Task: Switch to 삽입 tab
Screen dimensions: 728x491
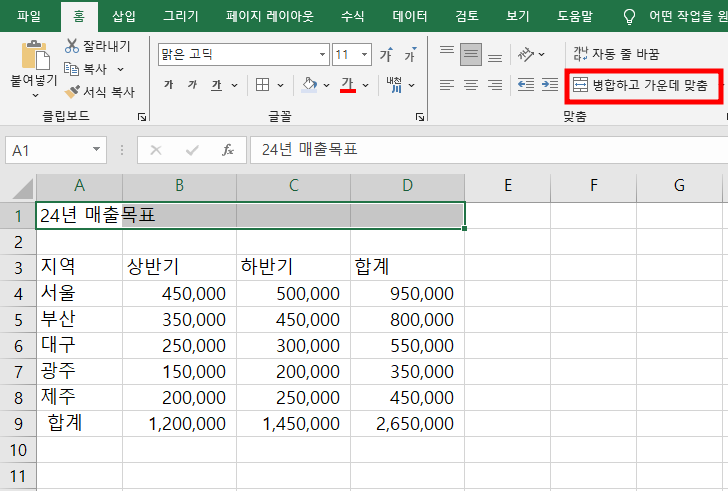Action: pos(124,16)
